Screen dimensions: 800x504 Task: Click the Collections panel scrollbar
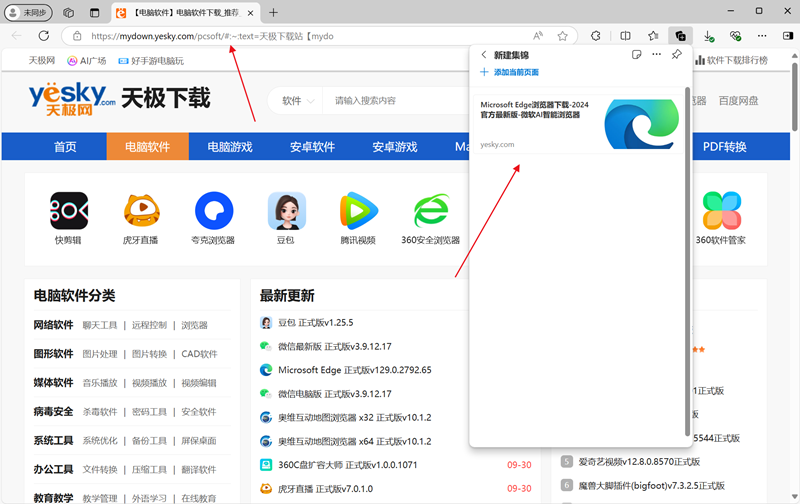point(687,261)
